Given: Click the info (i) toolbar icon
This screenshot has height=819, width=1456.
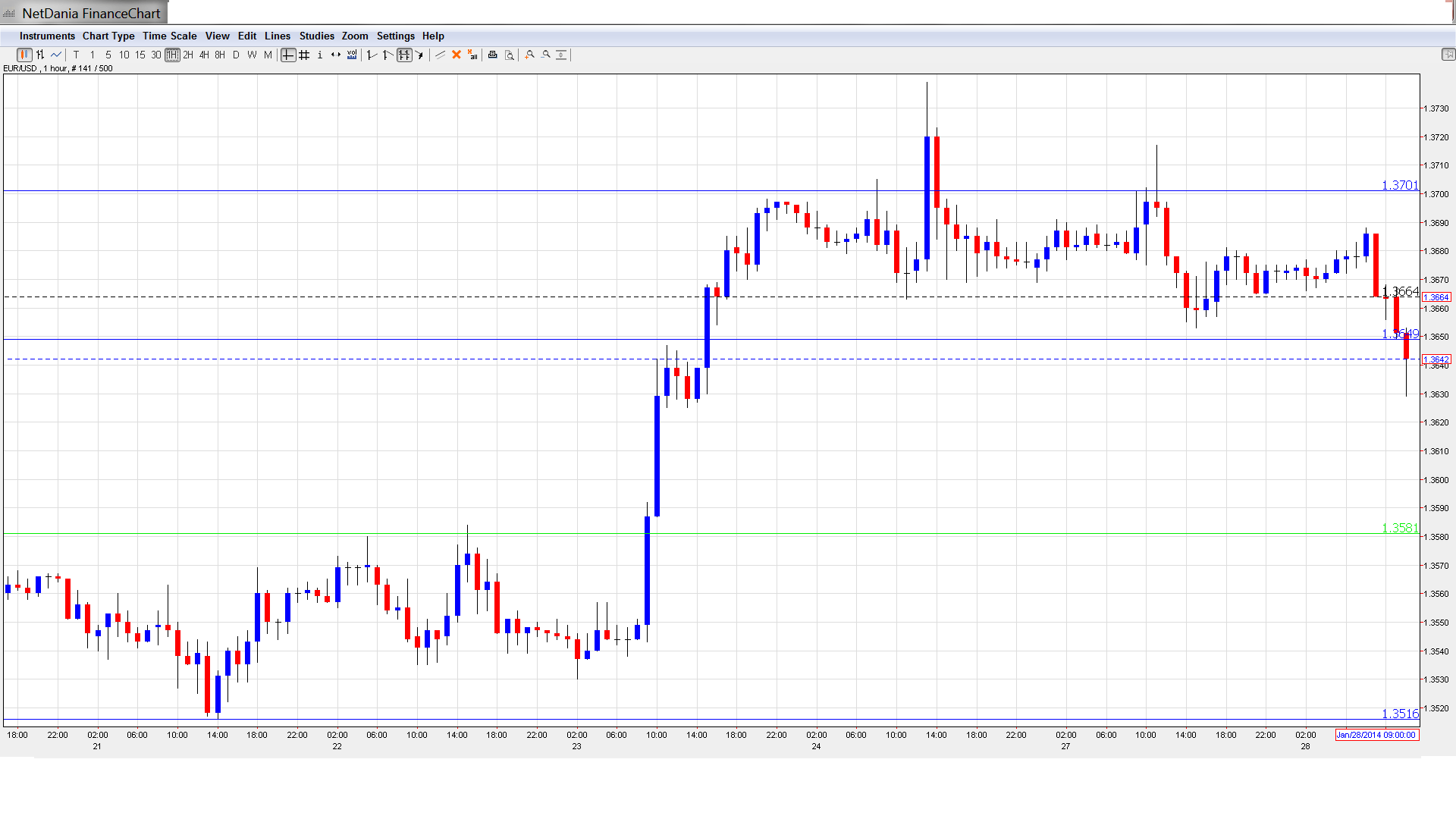Looking at the screenshot, I should [320, 55].
